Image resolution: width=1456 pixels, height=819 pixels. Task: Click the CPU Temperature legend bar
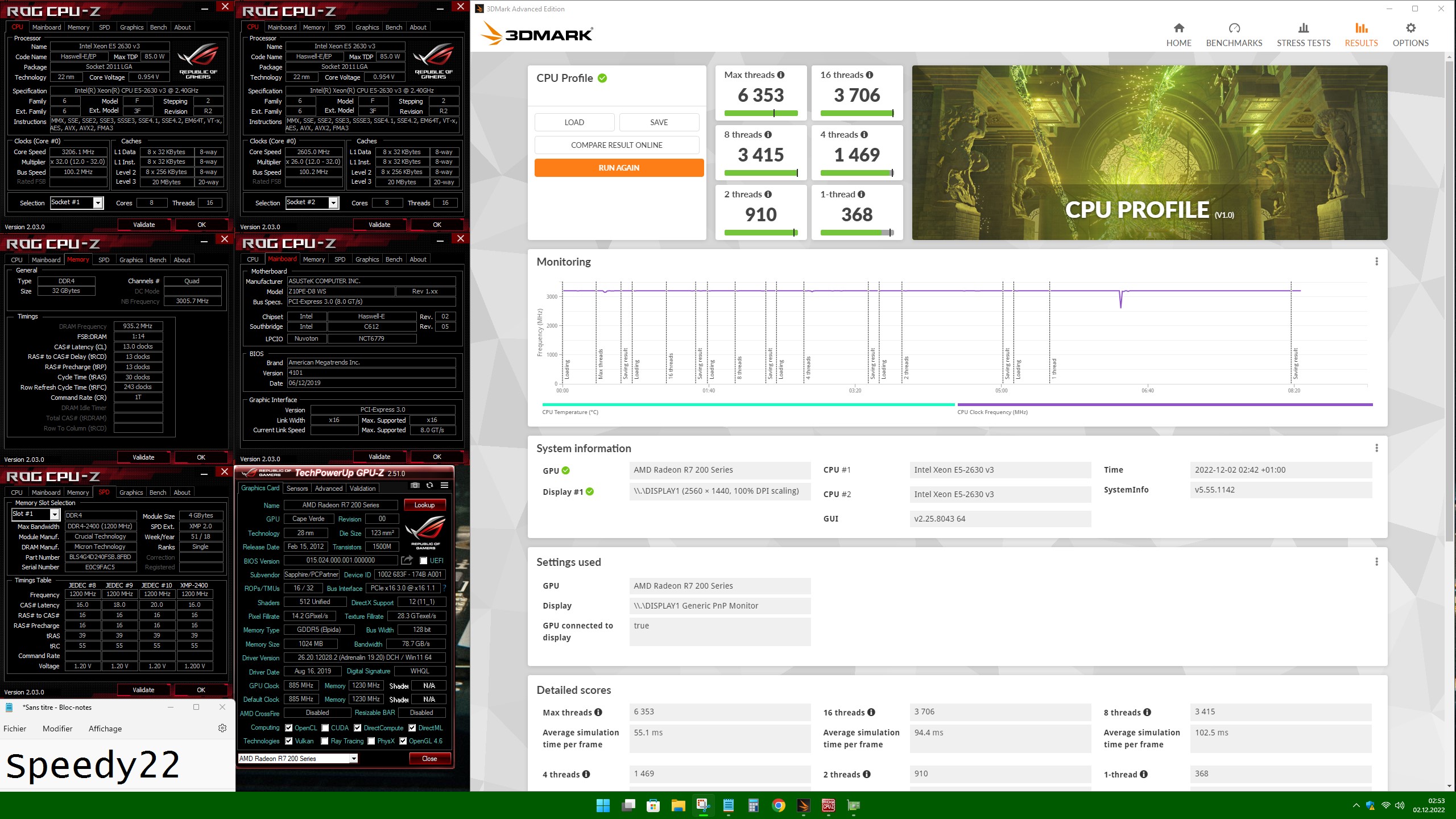(x=748, y=404)
